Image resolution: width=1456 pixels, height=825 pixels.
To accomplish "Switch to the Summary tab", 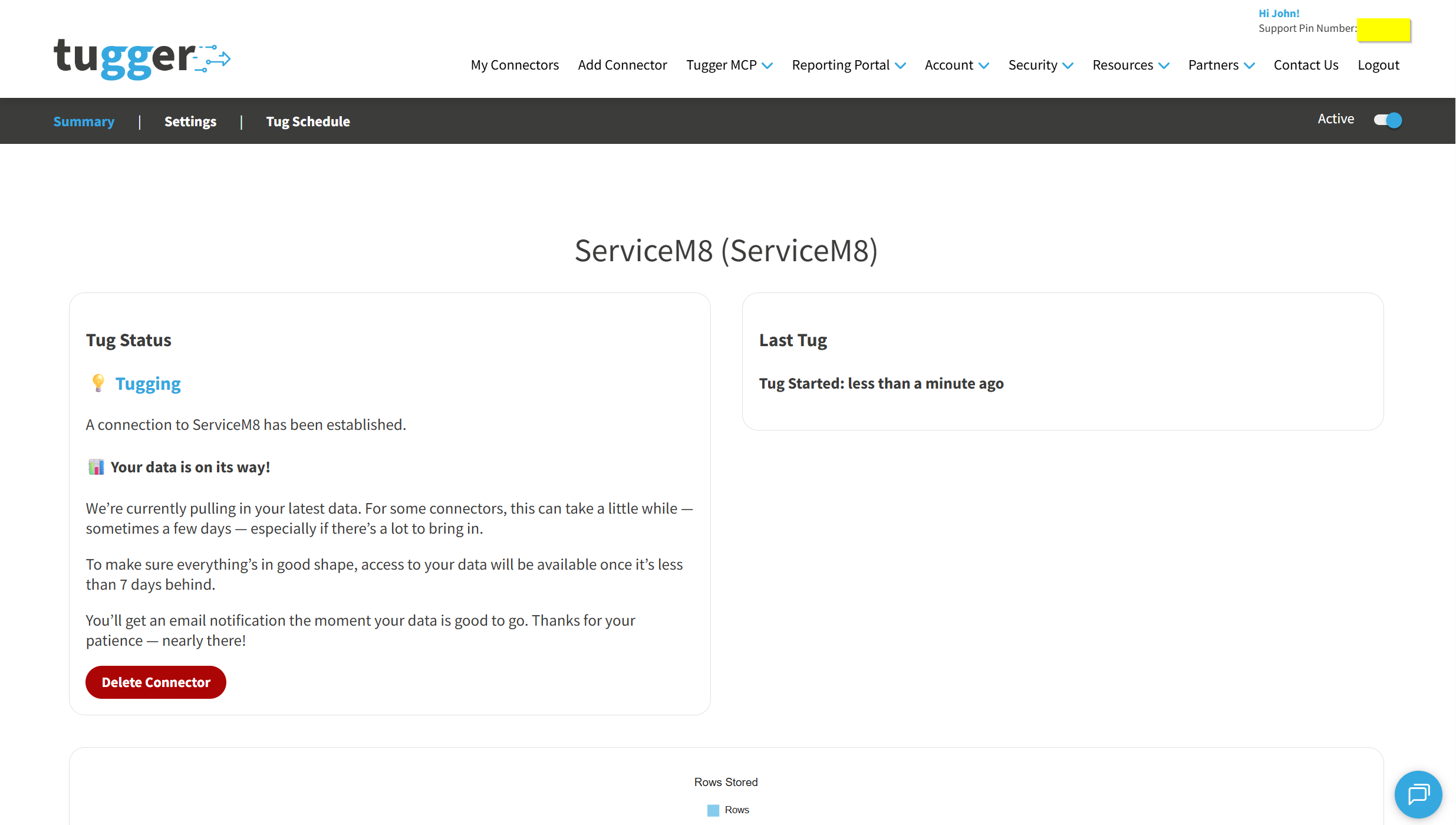I will [x=84, y=121].
